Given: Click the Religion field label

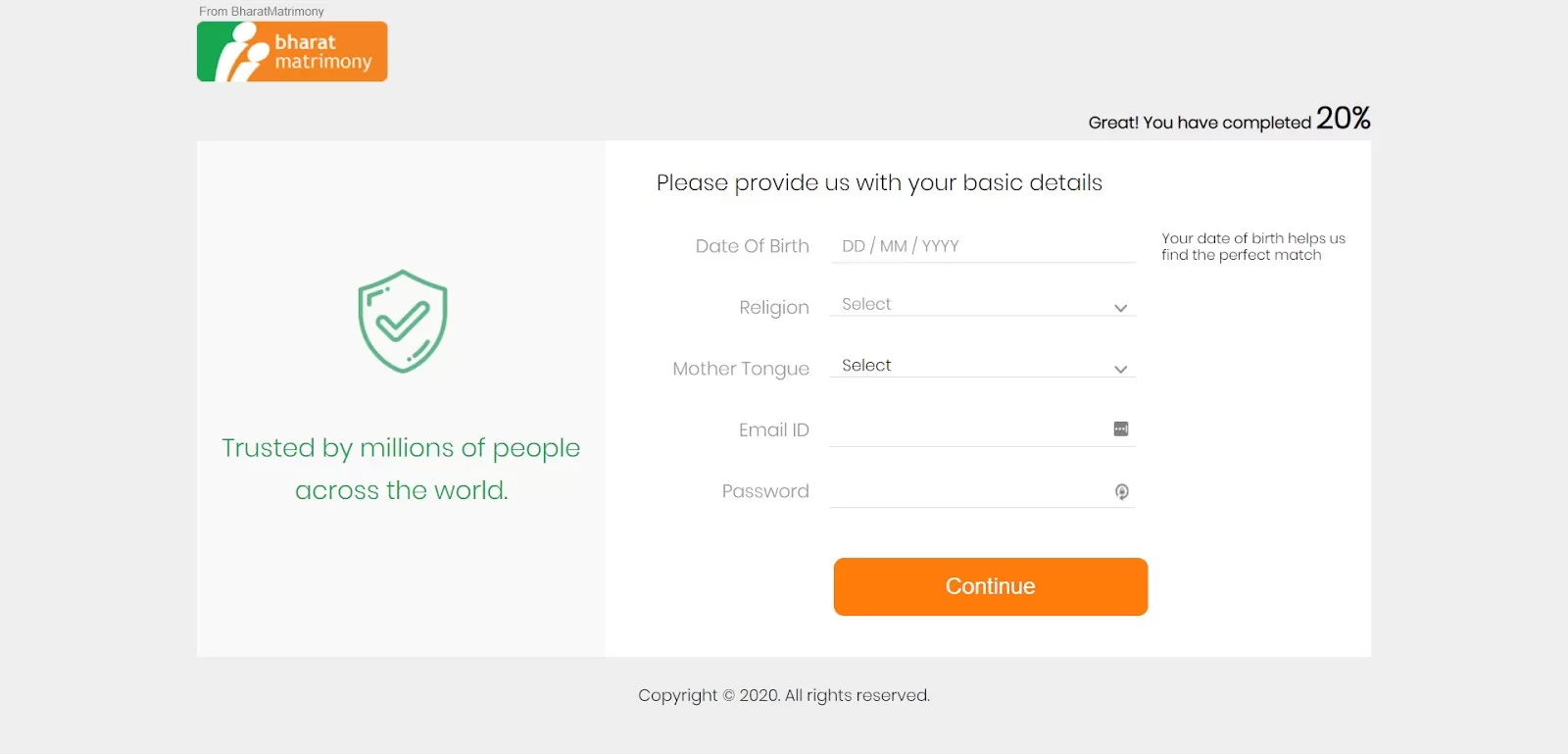Looking at the screenshot, I should (773, 308).
